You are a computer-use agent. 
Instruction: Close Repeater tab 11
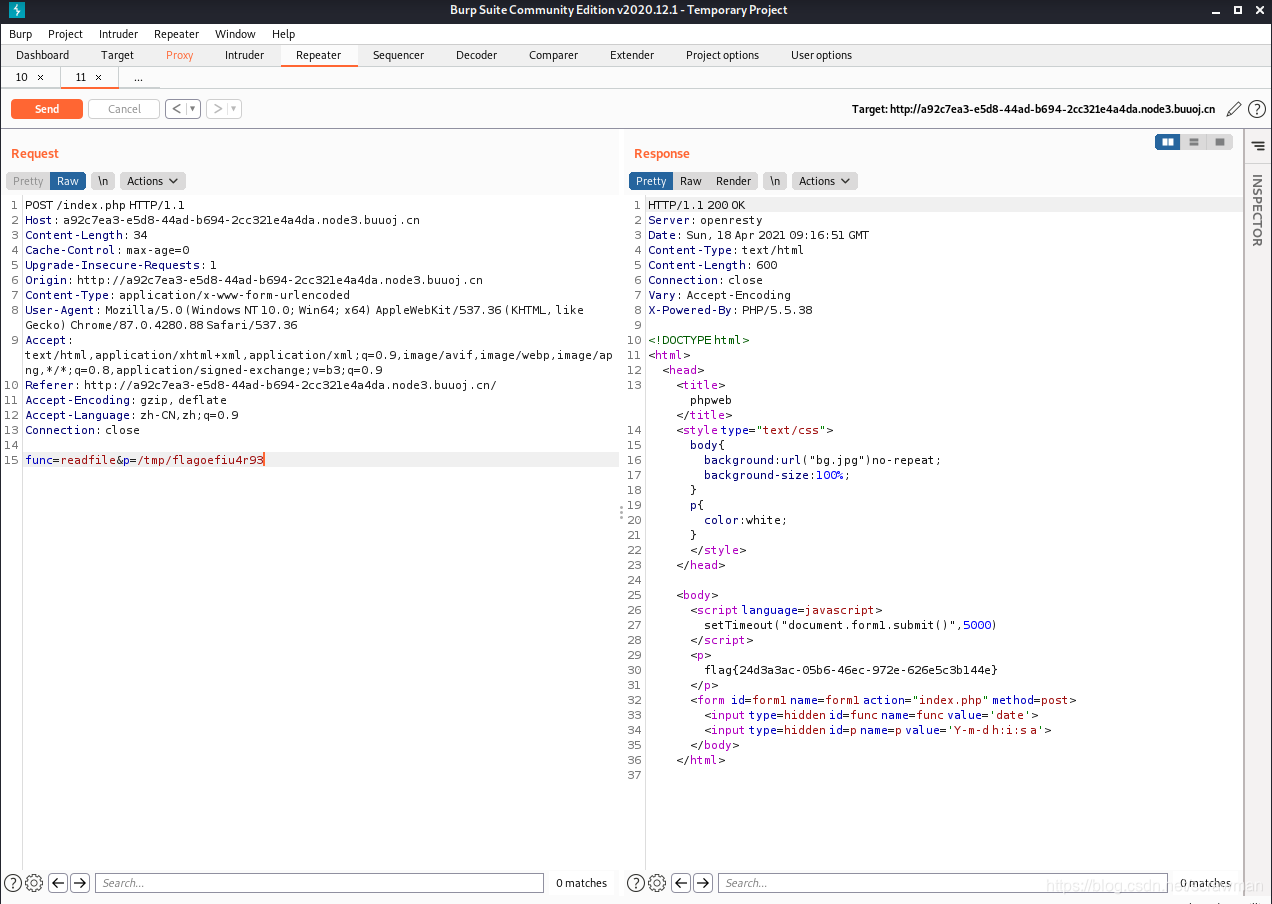click(98, 77)
